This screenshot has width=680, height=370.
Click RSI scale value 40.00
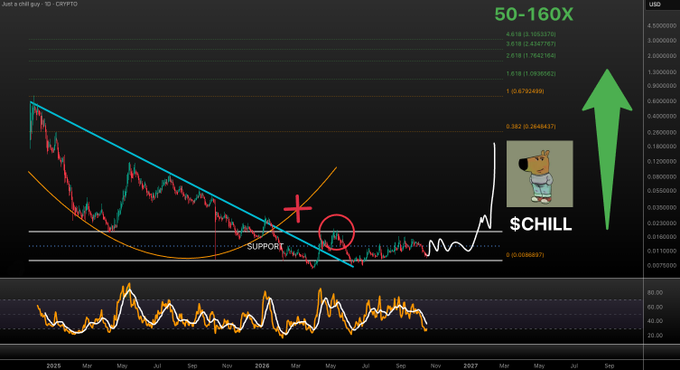click(655, 321)
